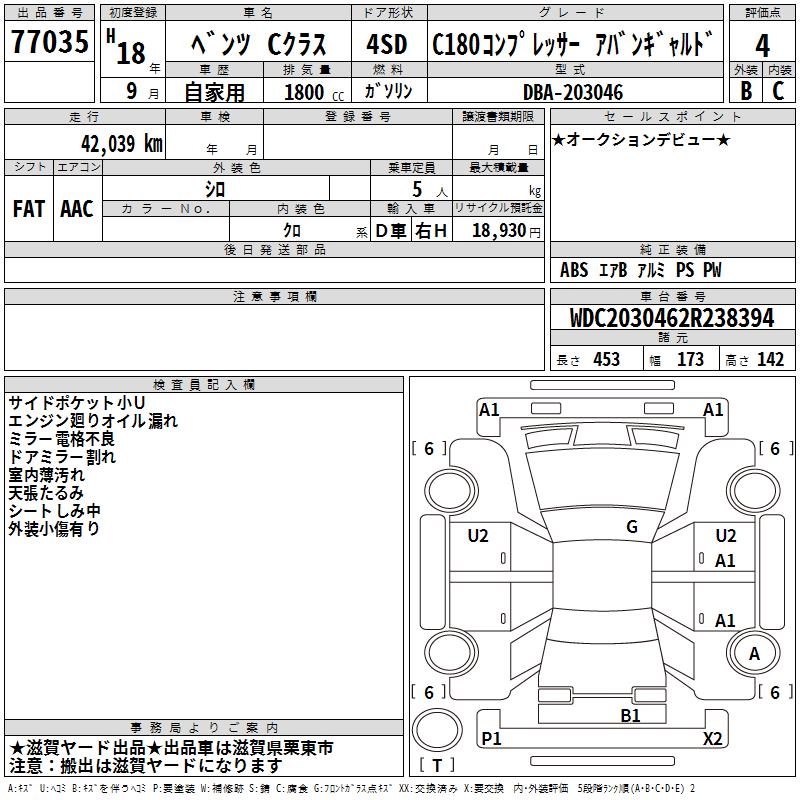Click the セールスポイント header label
The height and width of the screenshot is (800, 800).
click(673, 116)
